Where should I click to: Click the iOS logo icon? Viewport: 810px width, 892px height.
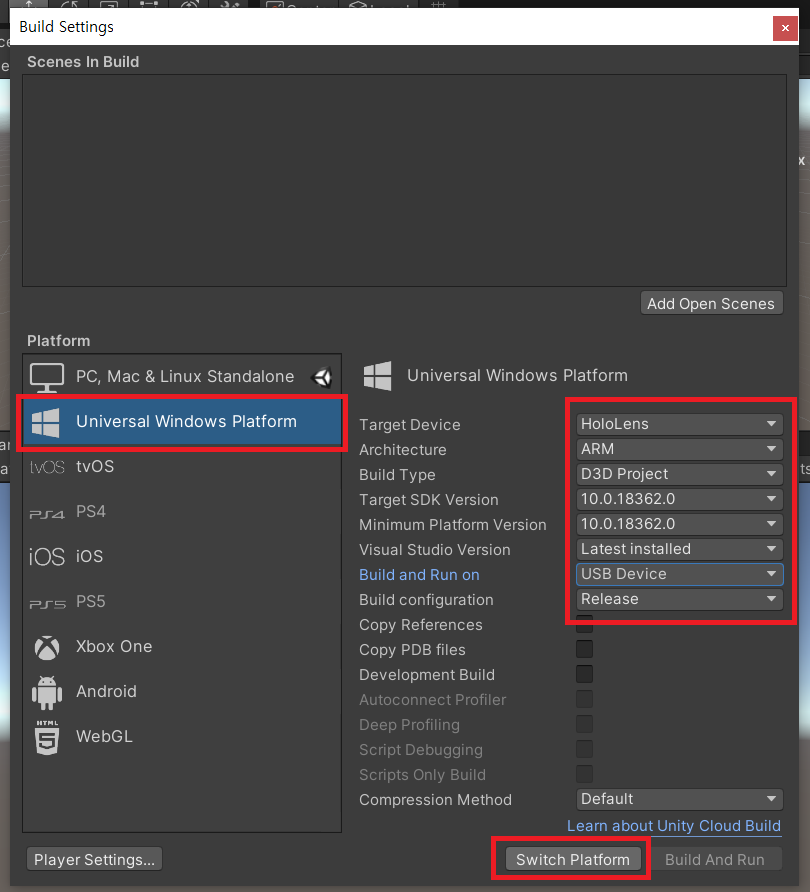click(47, 556)
